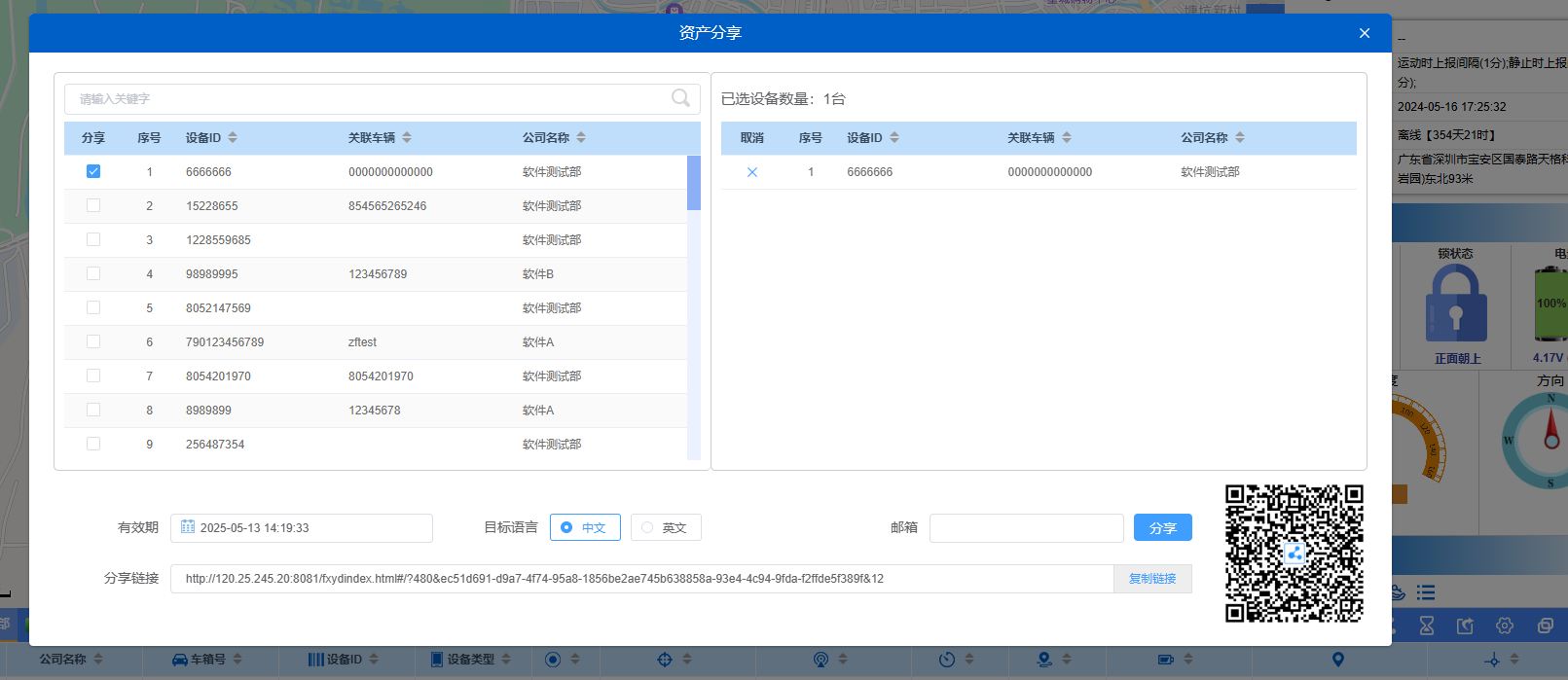The image size is (1568, 680).
Task: Open the calendar icon in validity field
Action: 188,527
